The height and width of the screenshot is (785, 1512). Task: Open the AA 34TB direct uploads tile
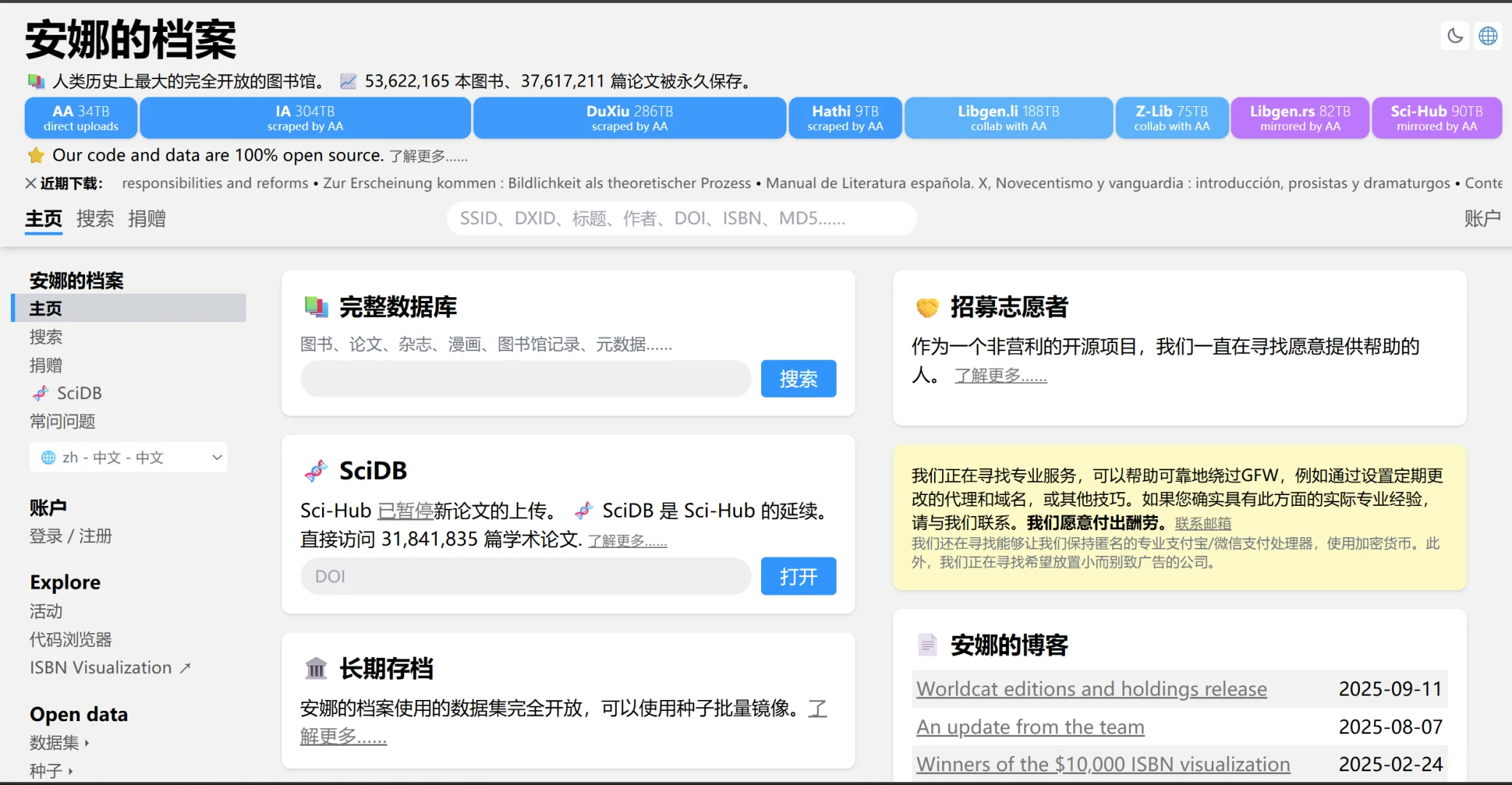click(81, 118)
